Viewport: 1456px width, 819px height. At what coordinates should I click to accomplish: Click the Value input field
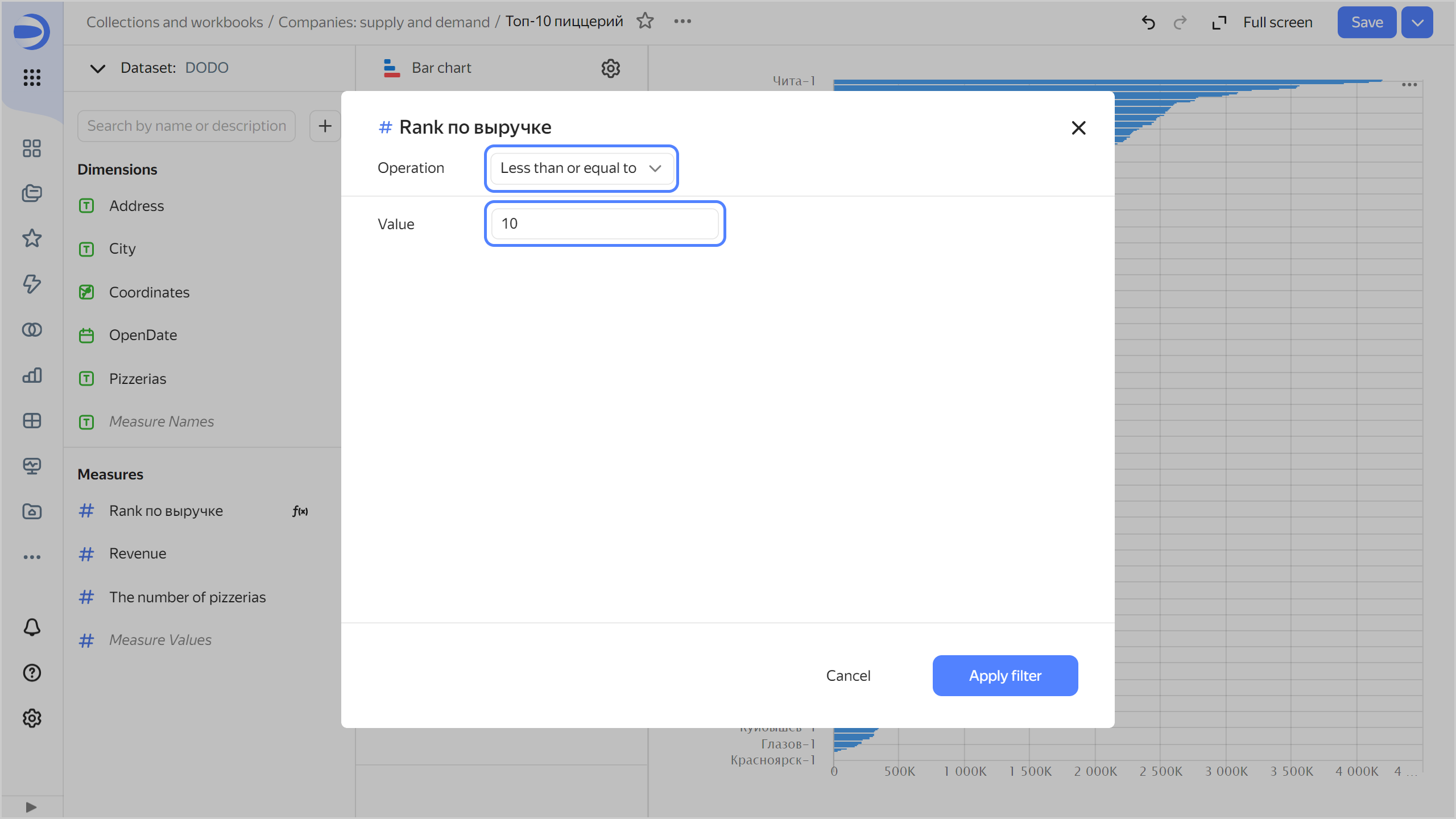[605, 224]
